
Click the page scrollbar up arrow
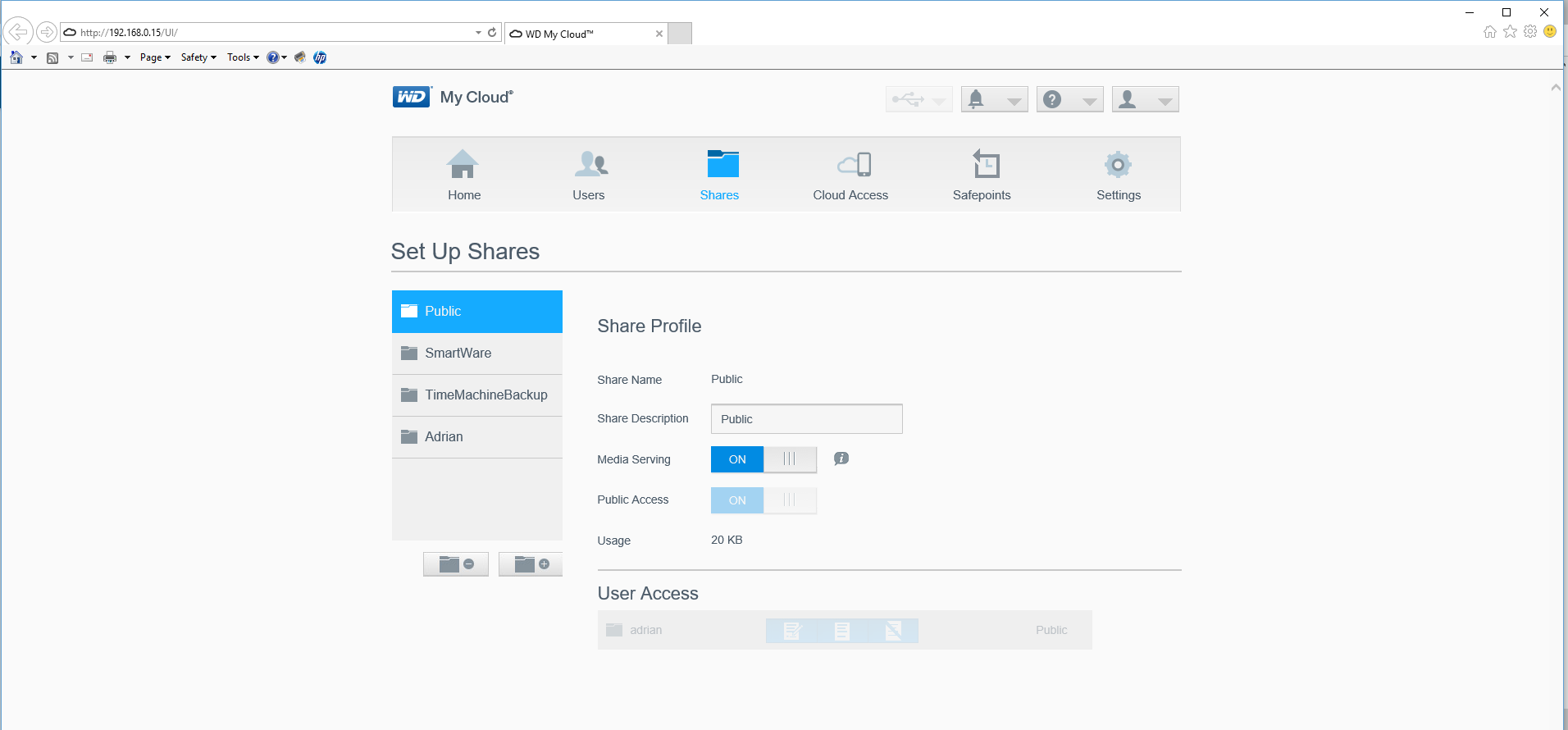tap(1556, 87)
